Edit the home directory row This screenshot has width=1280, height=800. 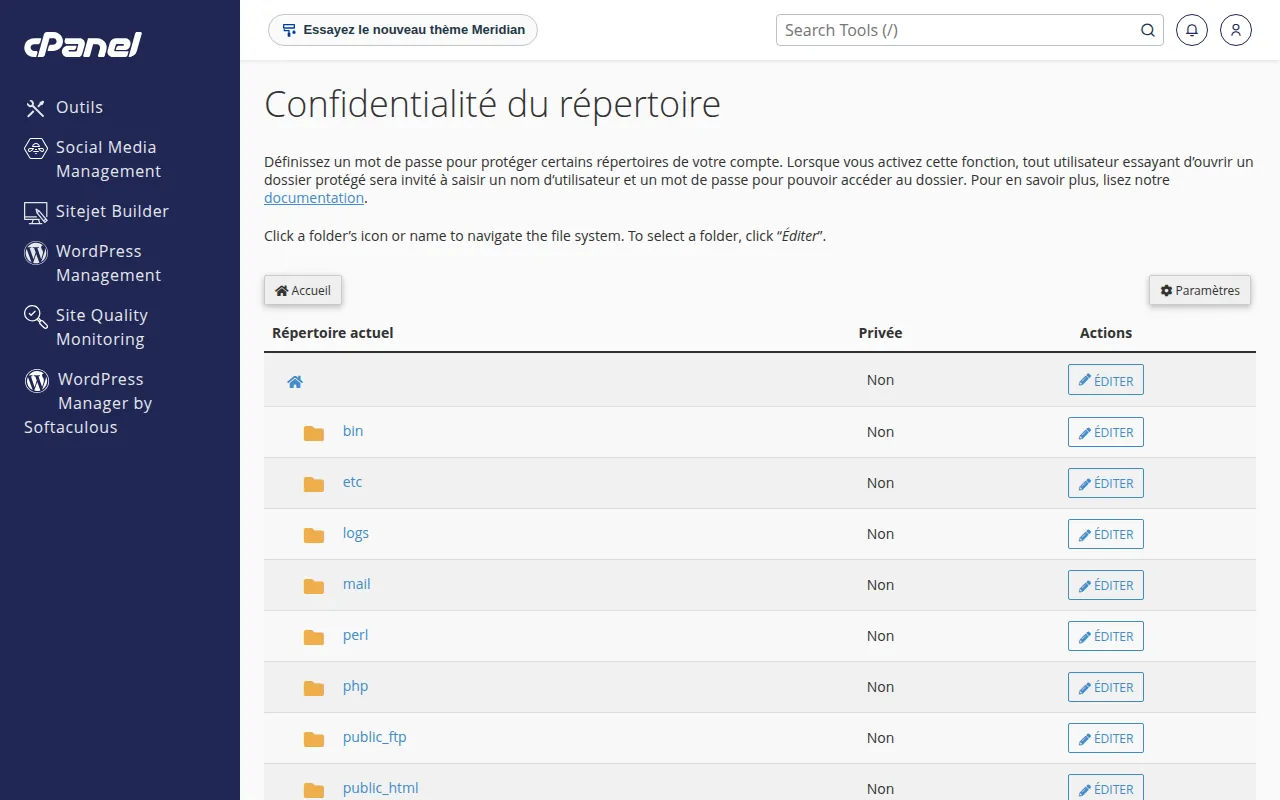pos(1106,380)
